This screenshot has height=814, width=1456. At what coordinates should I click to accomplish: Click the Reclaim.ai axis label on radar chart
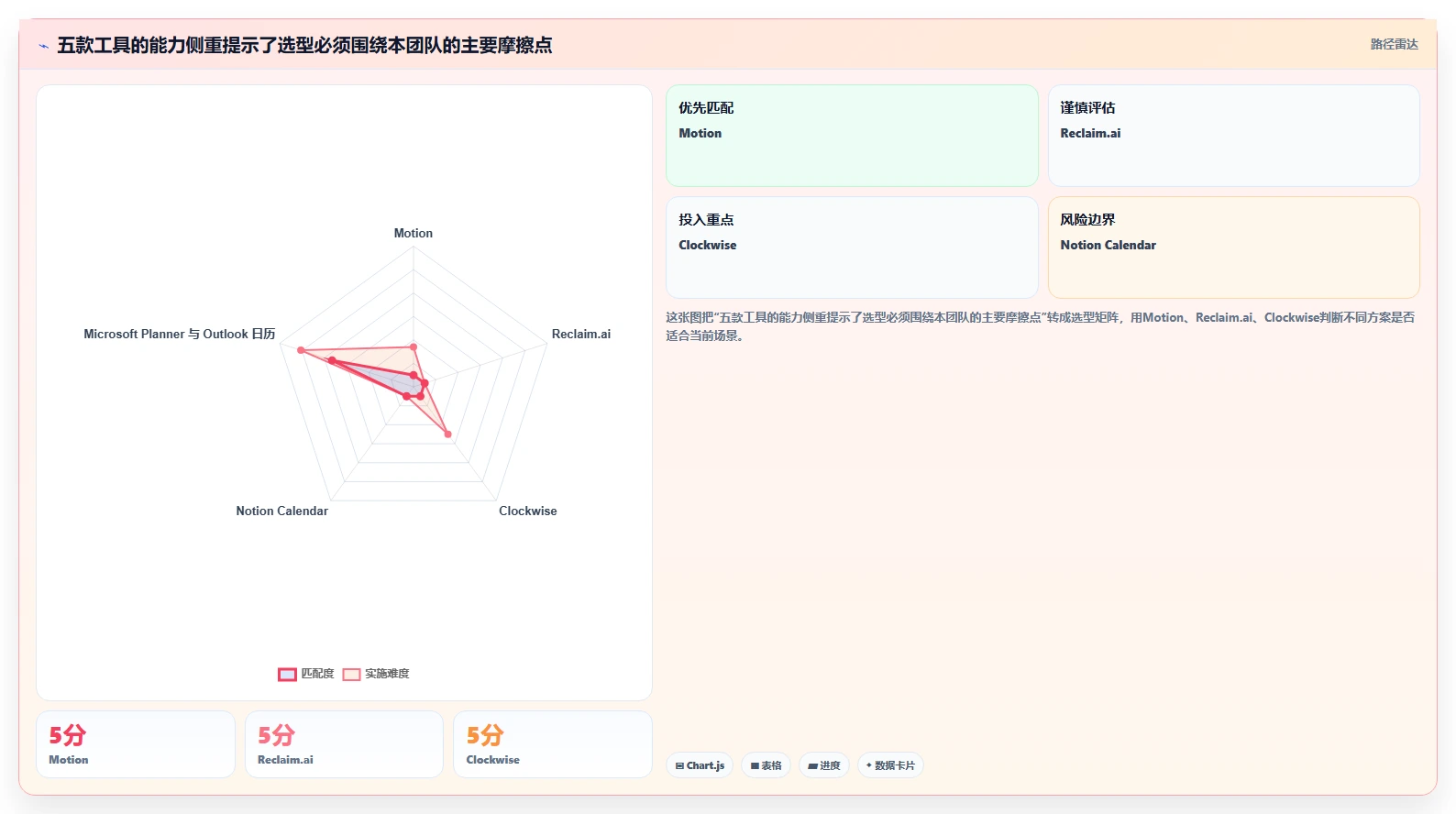pos(581,334)
